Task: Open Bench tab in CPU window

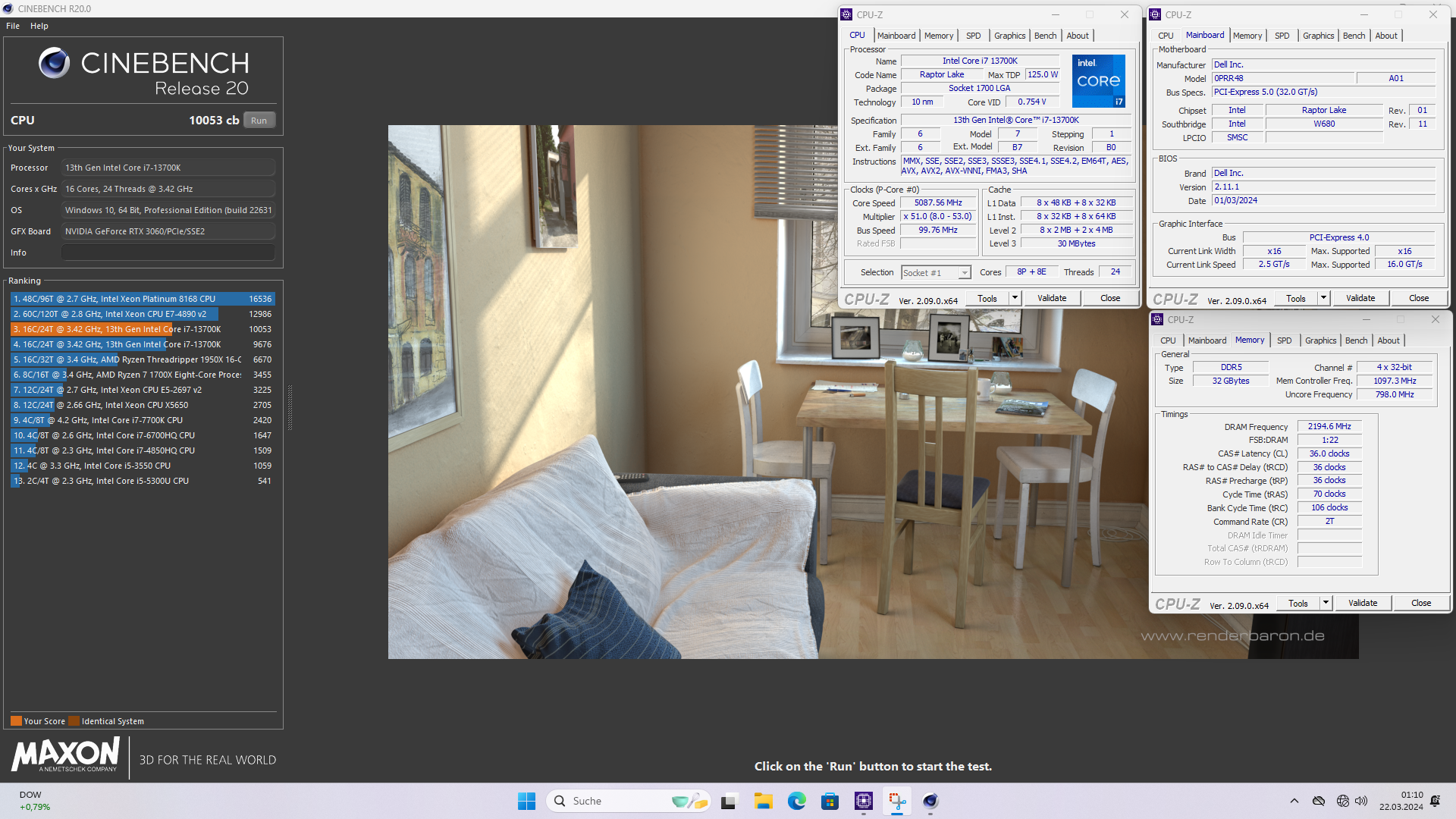Action: pos(1045,36)
